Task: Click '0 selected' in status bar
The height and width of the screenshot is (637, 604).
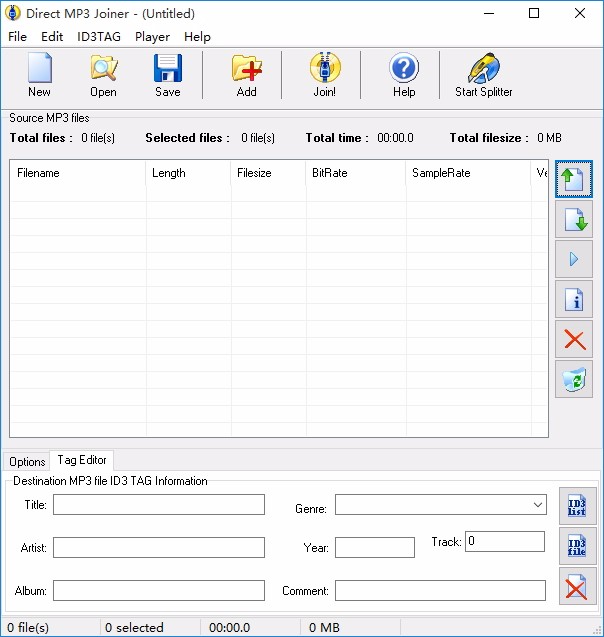Action: coord(134,628)
